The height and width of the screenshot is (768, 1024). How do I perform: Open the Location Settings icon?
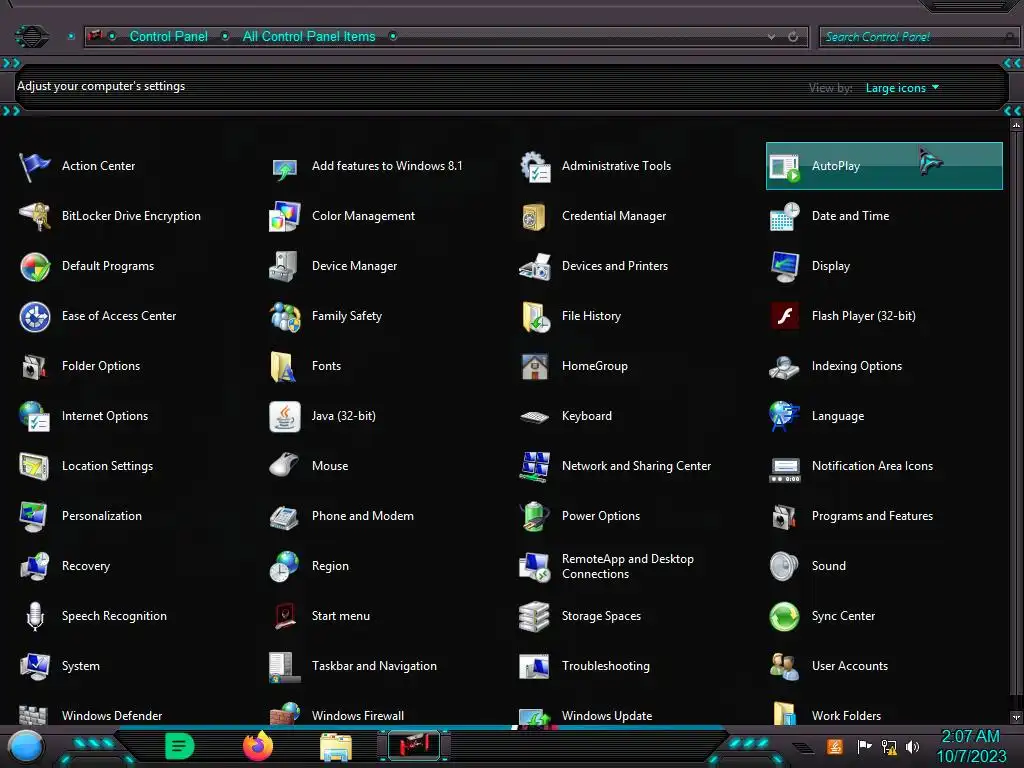click(x=35, y=466)
